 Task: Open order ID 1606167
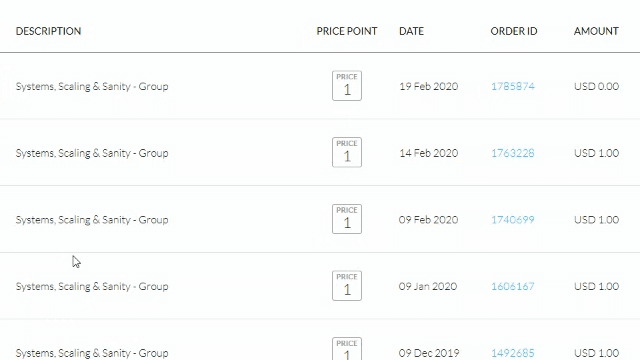[x=513, y=286]
